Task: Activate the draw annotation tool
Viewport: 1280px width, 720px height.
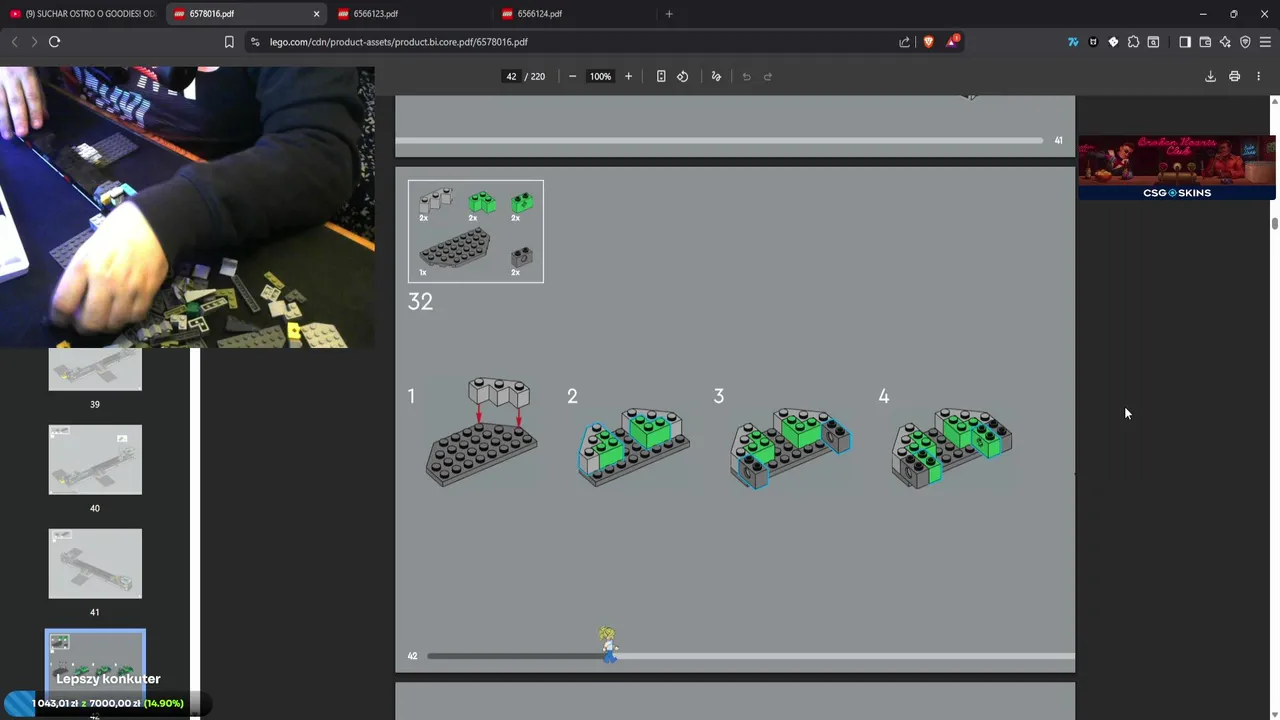Action: click(716, 76)
